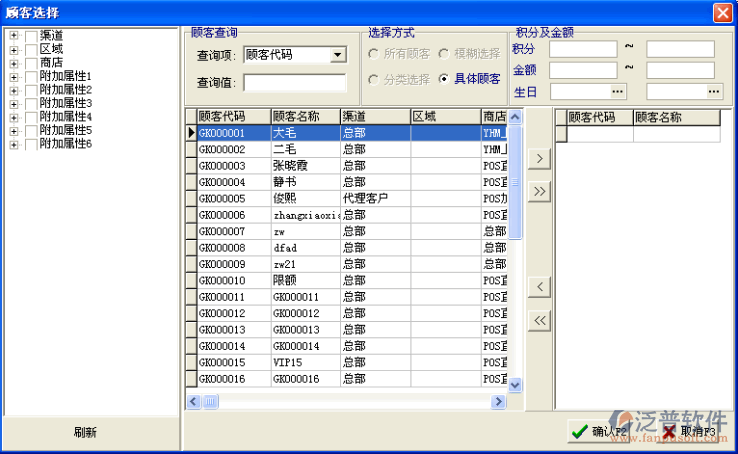The image size is (738, 454).
Task: Click the 取消F3 cancel button
Action: [690, 431]
